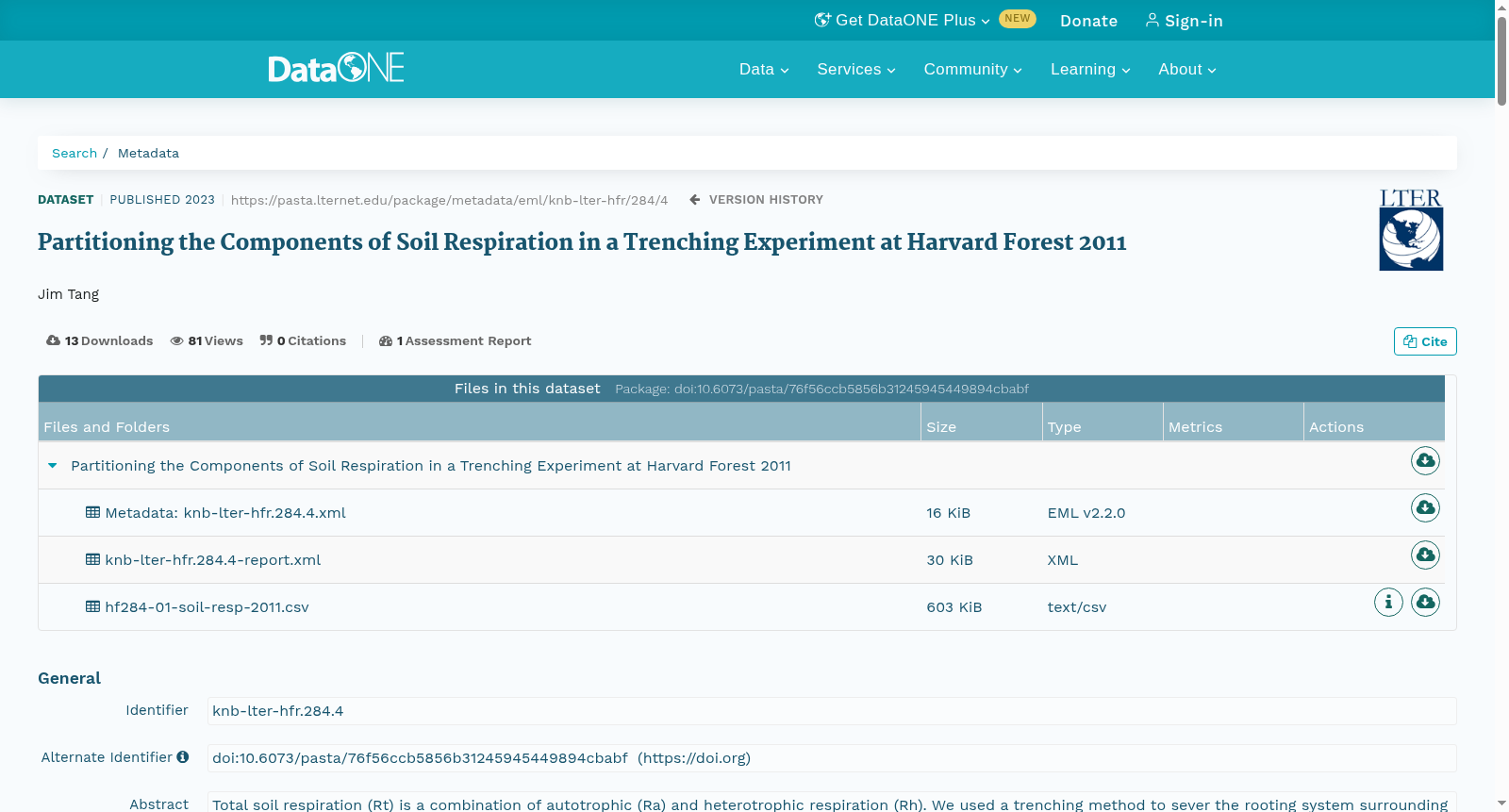The height and width of the screenshot is (812, 1509).
Task: Click the Identifier value knb-lter-hfr.284.4
Action: pos(278,710)
